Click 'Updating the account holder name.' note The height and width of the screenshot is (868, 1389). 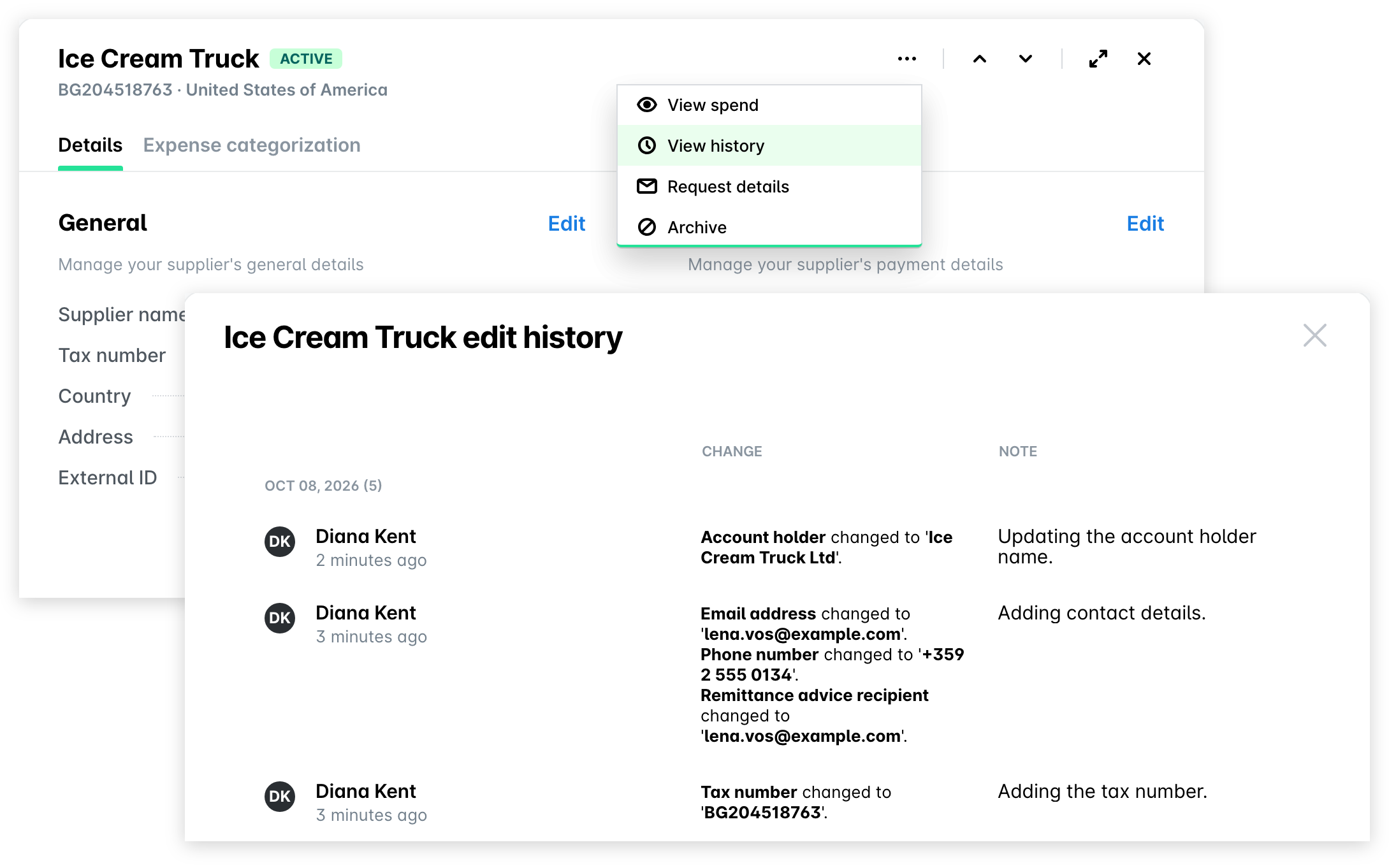coord(1126,547)
